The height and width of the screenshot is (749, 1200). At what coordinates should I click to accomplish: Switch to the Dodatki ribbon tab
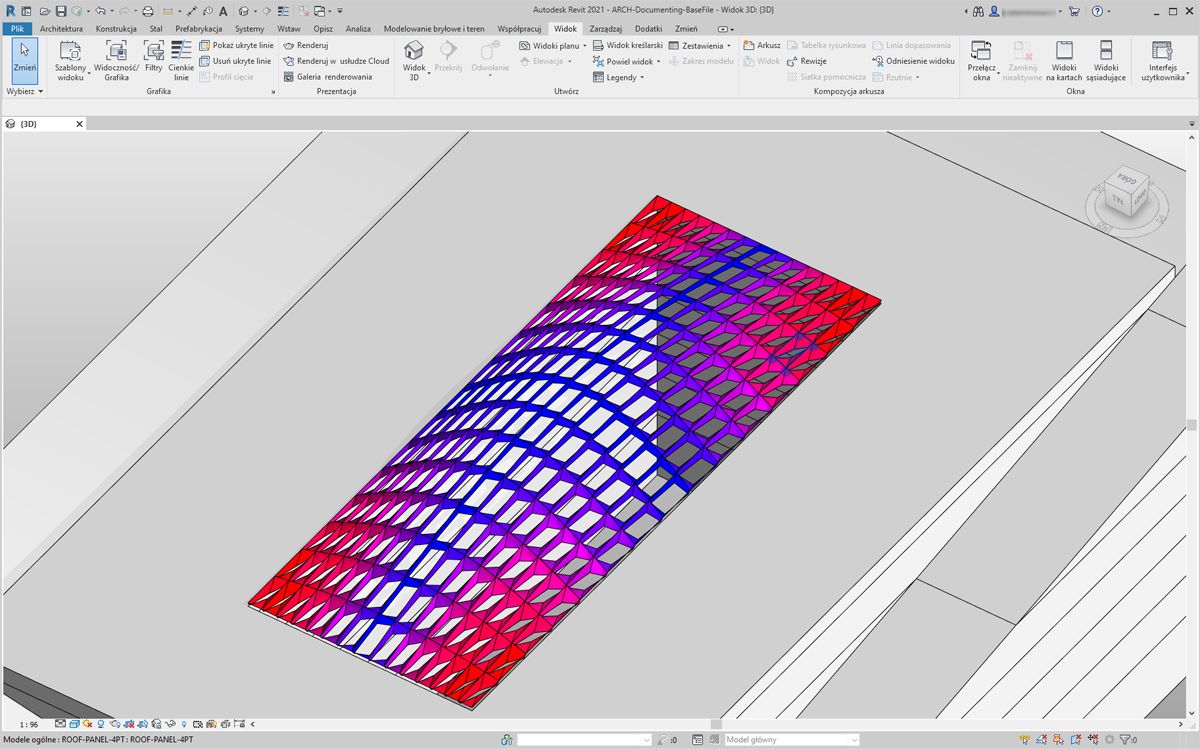(649, 29)
